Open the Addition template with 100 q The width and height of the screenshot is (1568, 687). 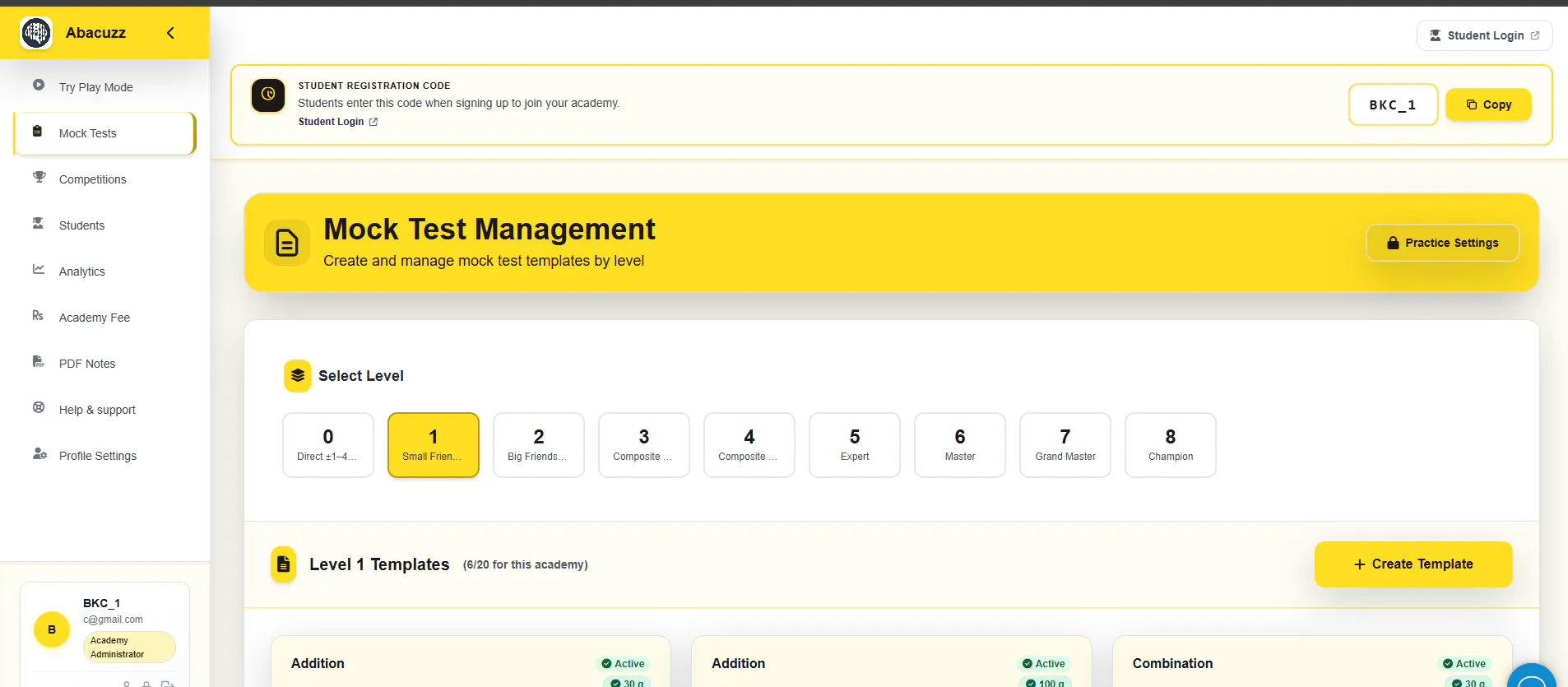click(x=892, y=661)
